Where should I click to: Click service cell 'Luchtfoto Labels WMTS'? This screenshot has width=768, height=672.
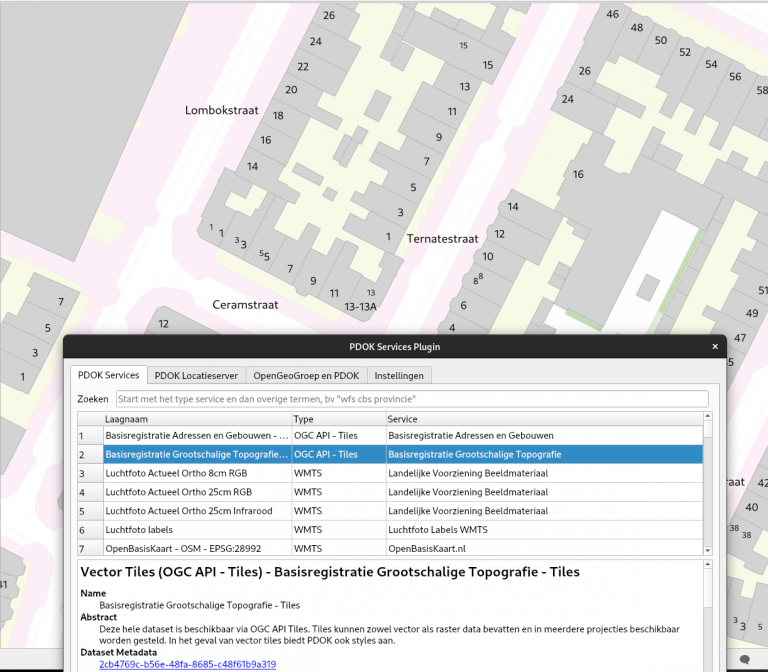545,530
